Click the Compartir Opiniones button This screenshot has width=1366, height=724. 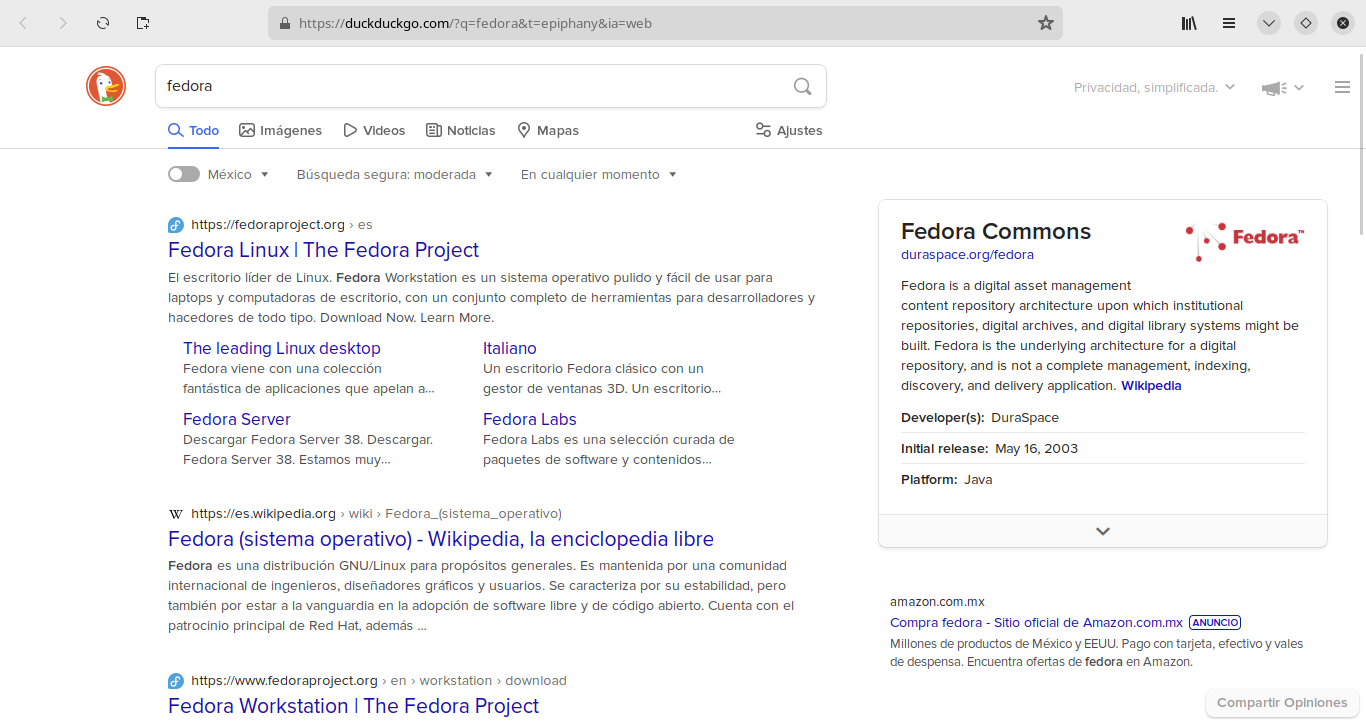click(x=1283, y=703)
